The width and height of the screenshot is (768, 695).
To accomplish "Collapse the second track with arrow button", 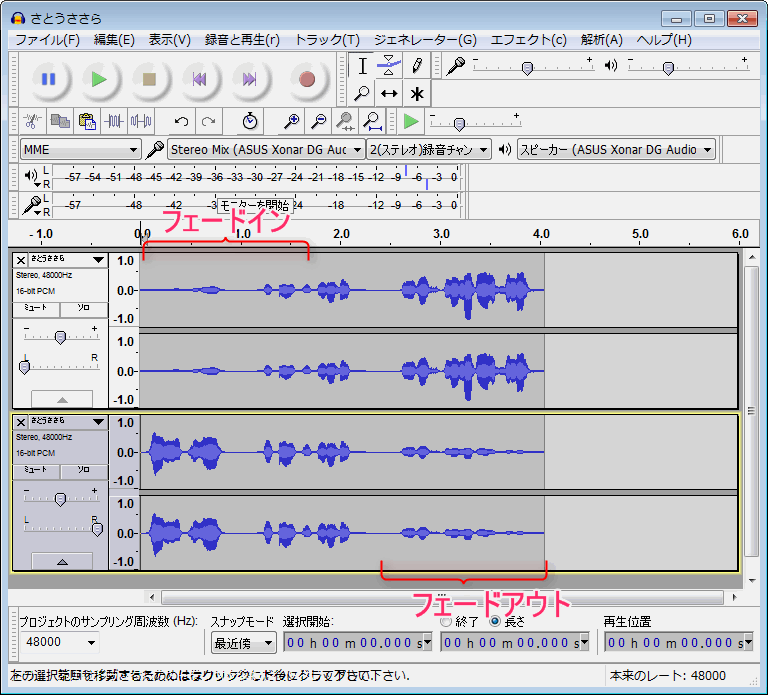I will [x=62, y=561].
